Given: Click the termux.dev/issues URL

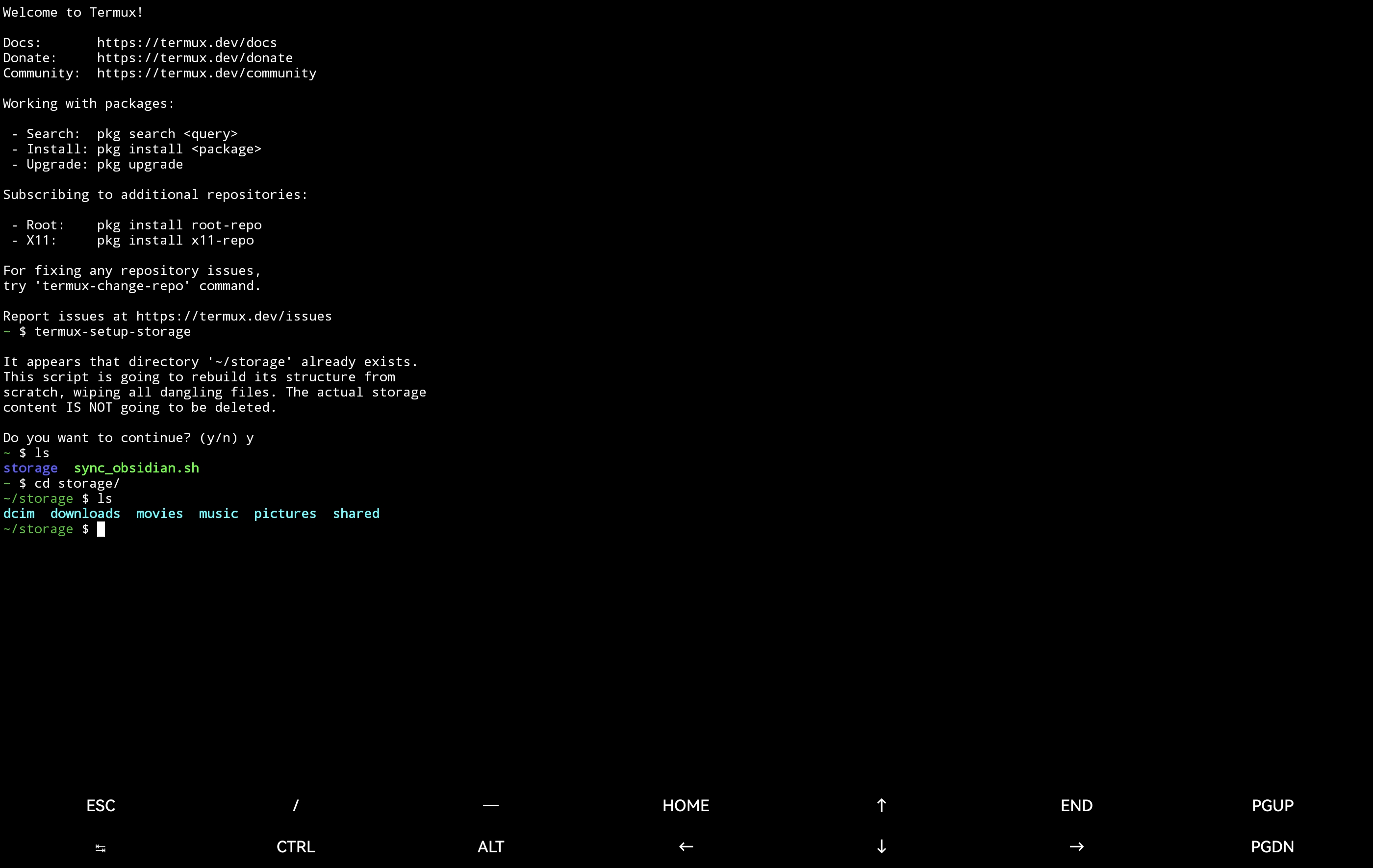Looking at the screenshot, I should click(x=234, y=316).
